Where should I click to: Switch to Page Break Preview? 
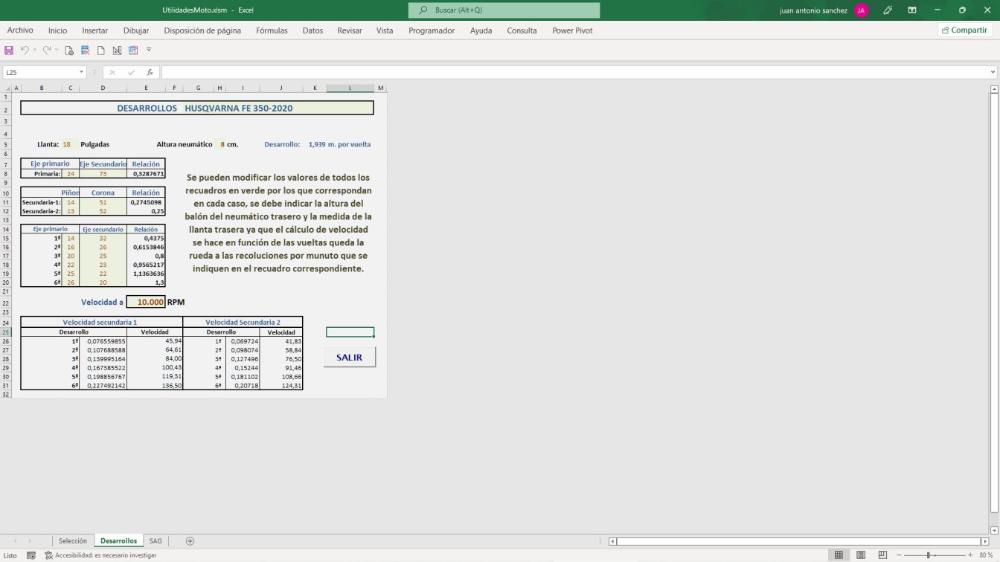click(882, 555)
